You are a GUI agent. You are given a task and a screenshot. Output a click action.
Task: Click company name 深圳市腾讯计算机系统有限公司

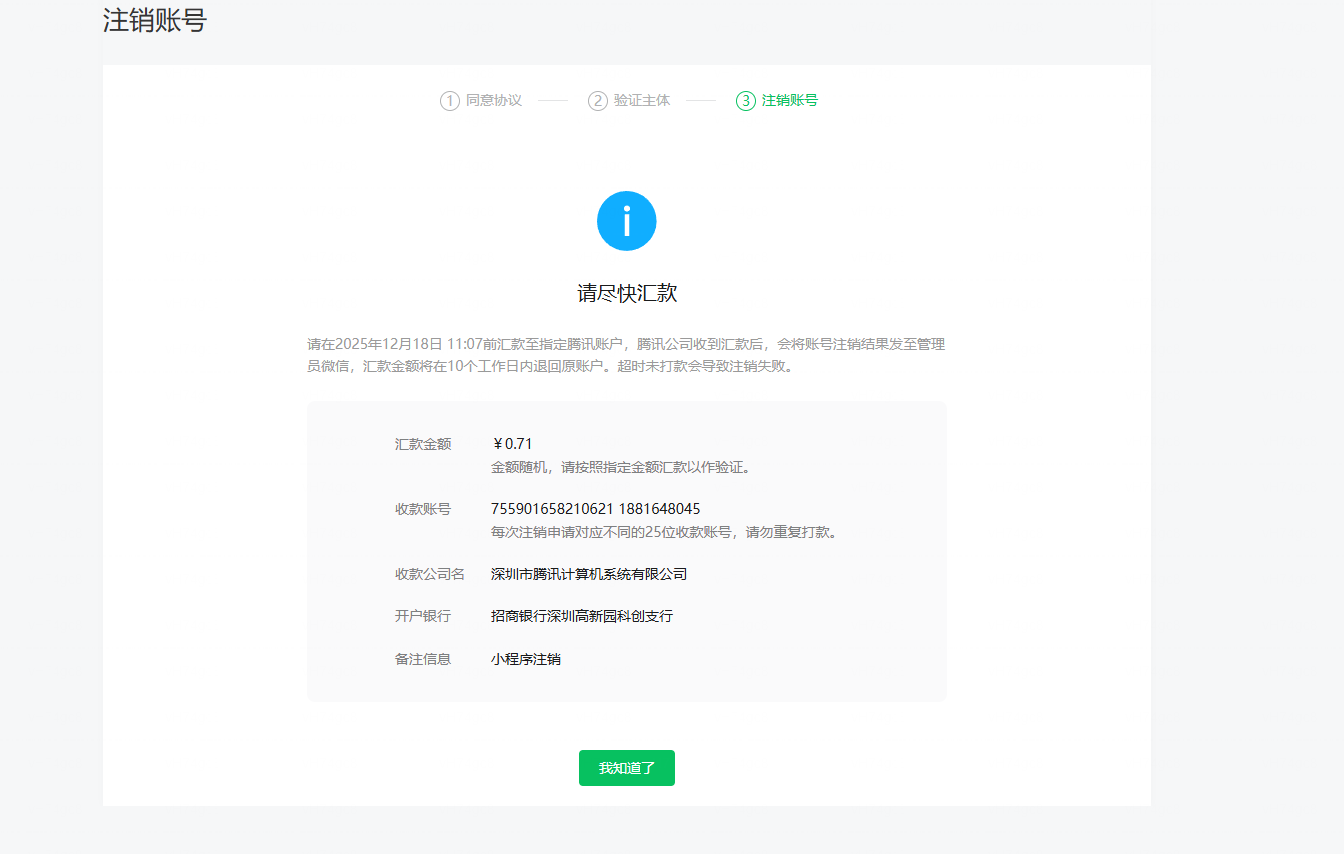(589, 574)
